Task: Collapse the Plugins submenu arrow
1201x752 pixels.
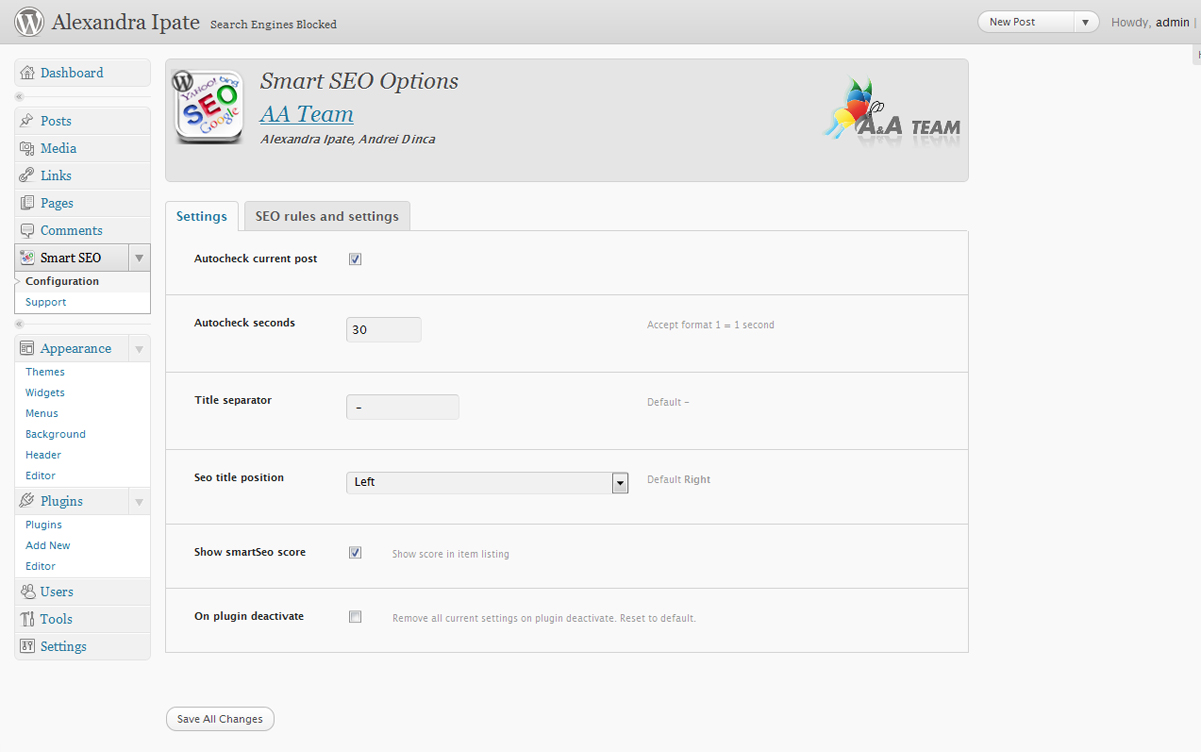Action: click(x=139, y=501)
